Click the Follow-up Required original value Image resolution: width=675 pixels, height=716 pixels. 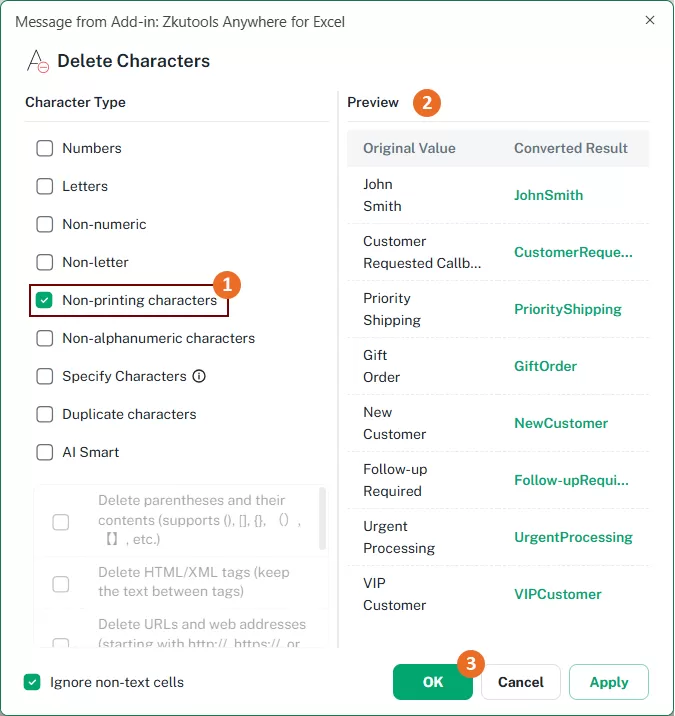395,480
